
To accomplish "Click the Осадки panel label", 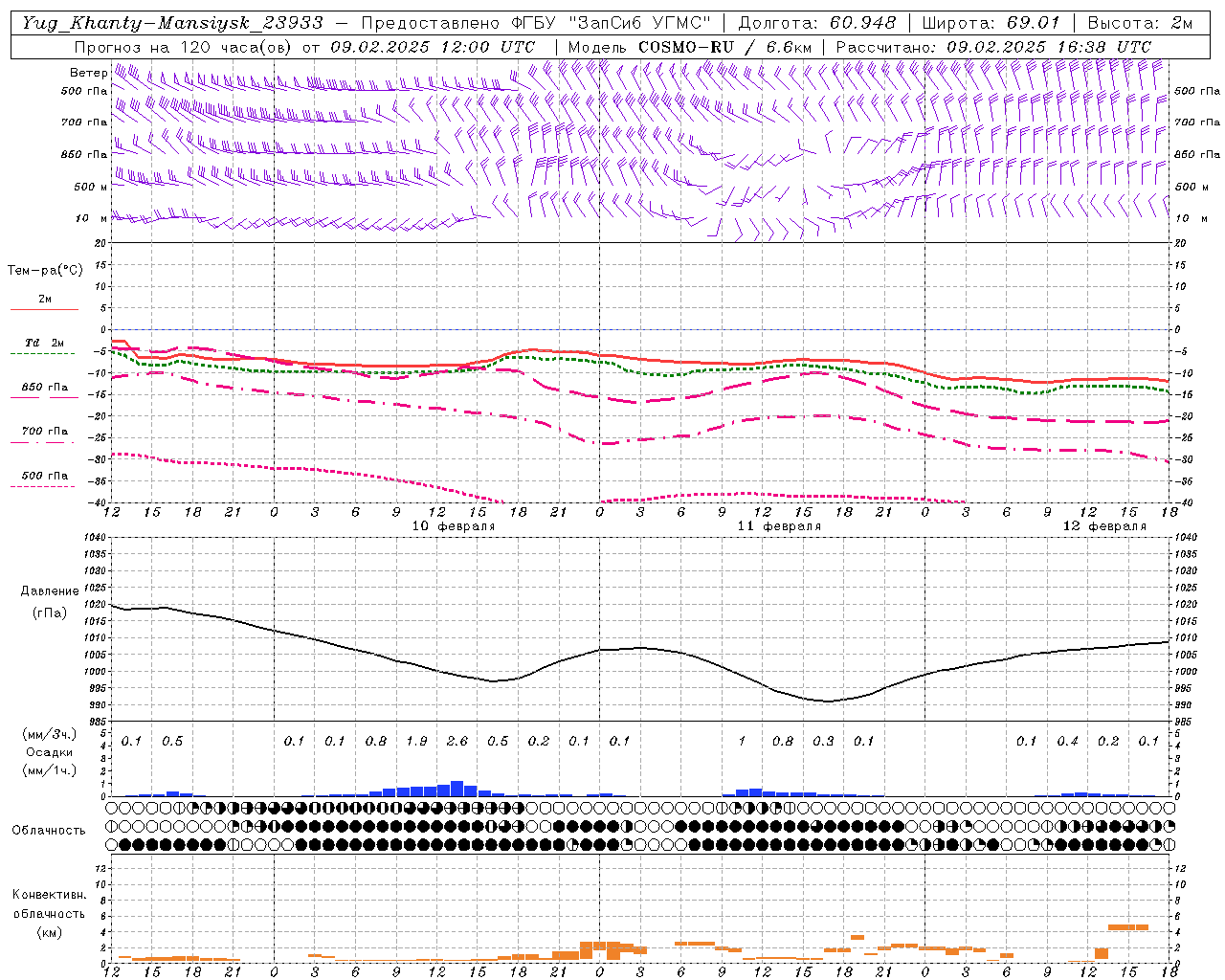I will pos(49,752).
